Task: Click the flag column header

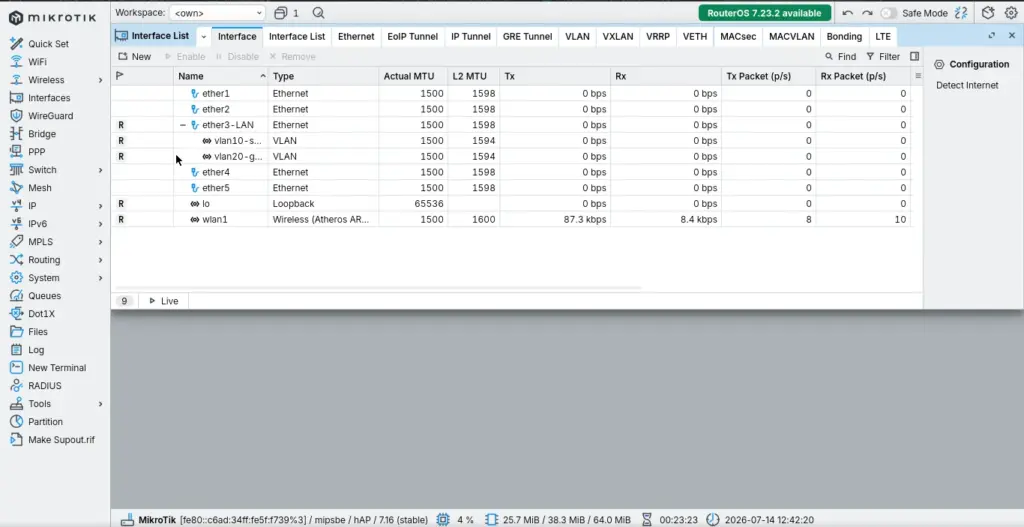Action: point(142,76)
